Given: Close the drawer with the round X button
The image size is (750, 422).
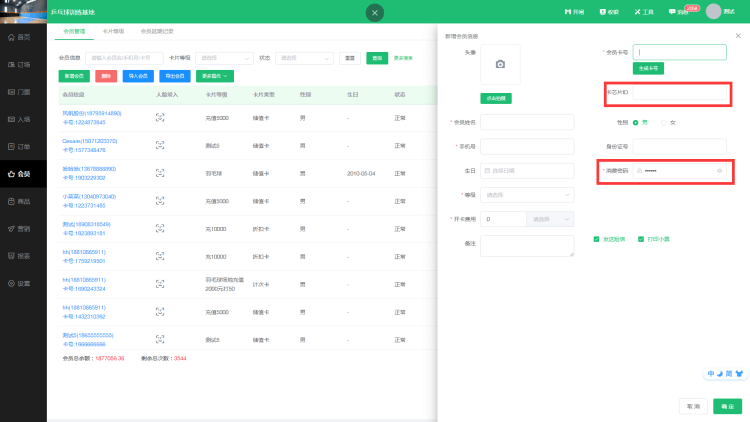Looking at the screenshot, I should [x=374, y=12].
